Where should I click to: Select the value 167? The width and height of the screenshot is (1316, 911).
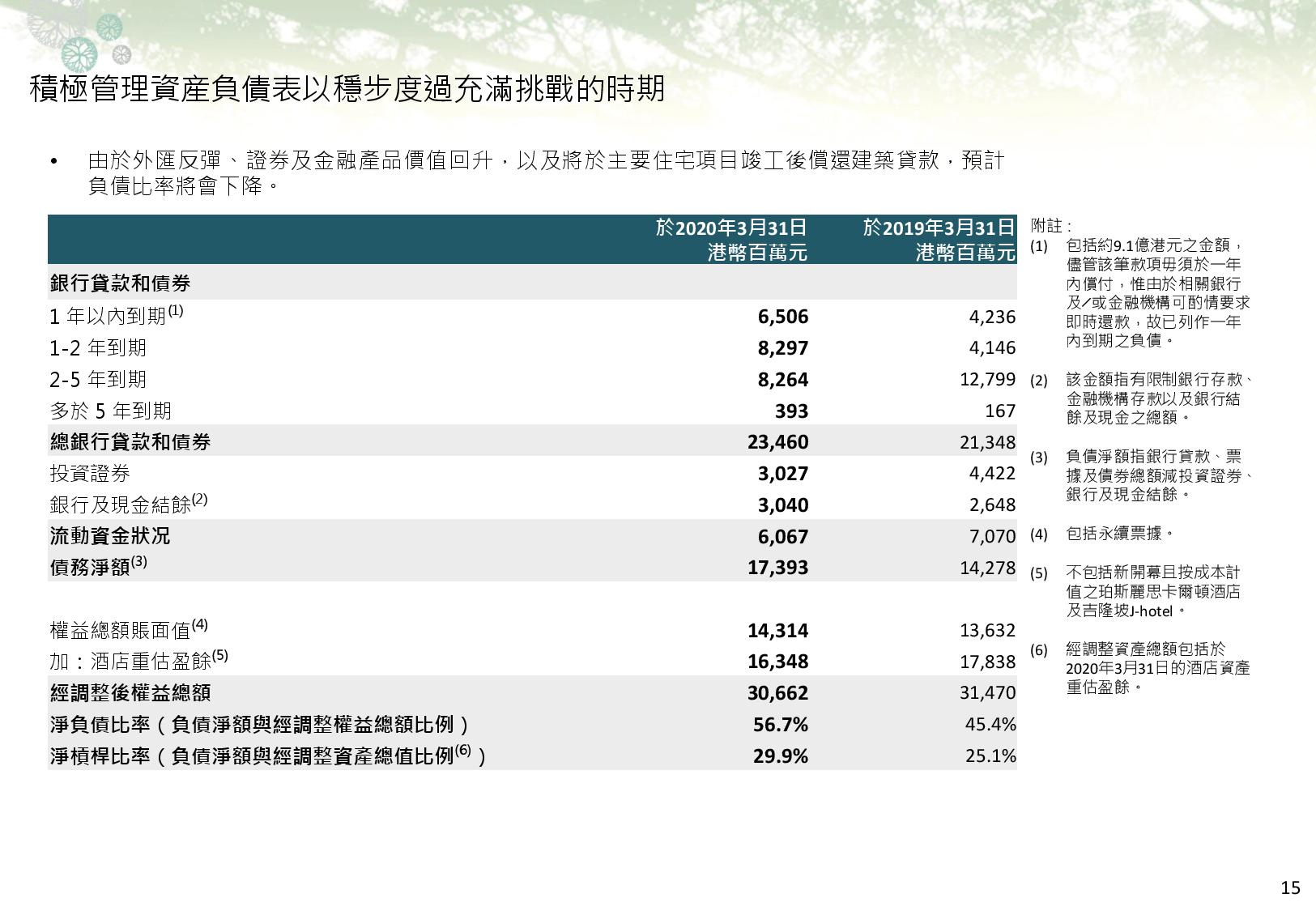(x=1001, y=411)
